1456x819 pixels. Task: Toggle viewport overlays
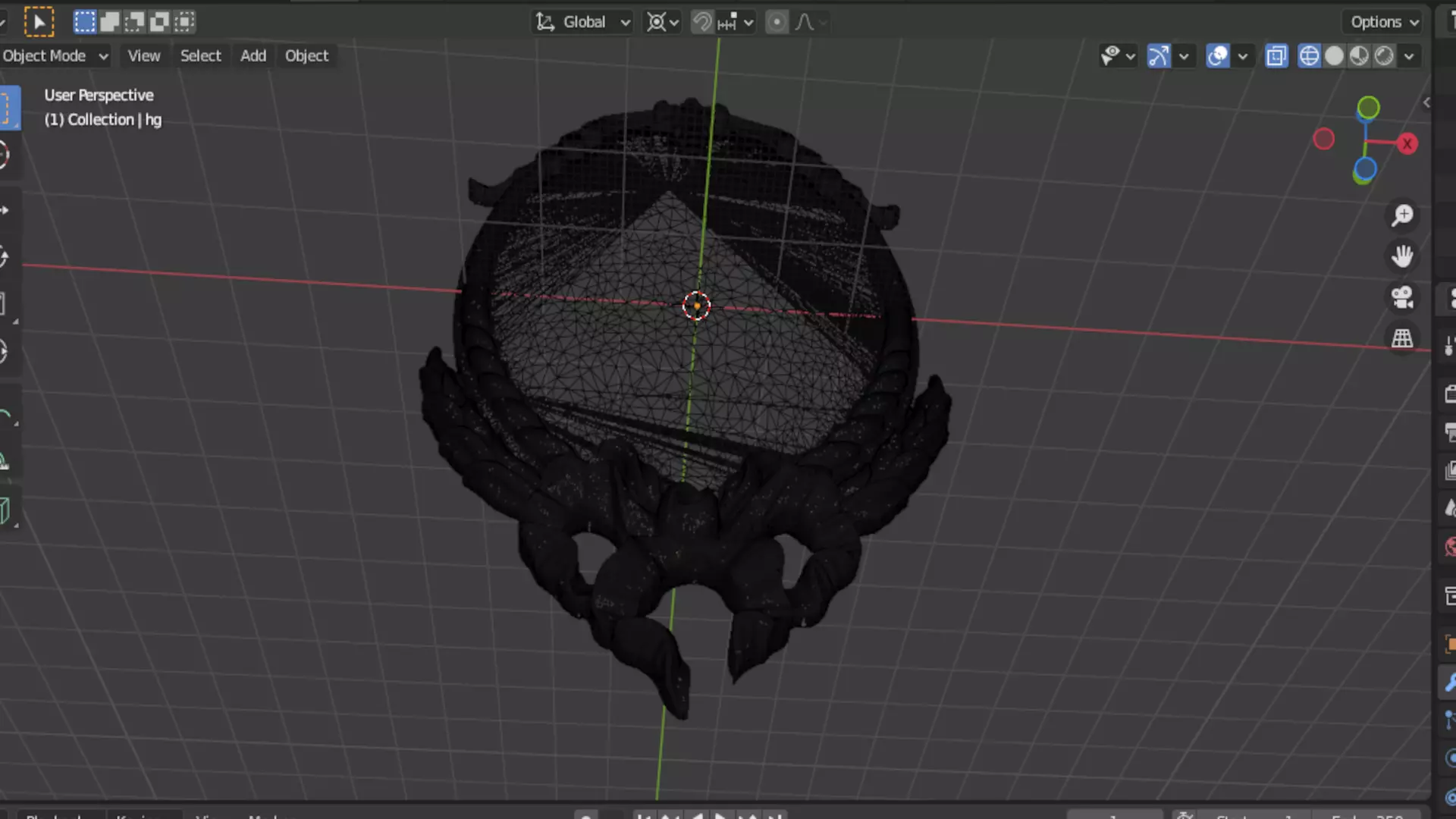point(1217,55)
